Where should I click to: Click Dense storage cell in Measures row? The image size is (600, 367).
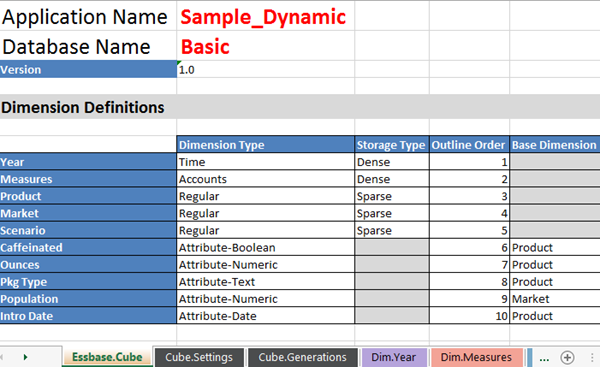tap(392, 179)
